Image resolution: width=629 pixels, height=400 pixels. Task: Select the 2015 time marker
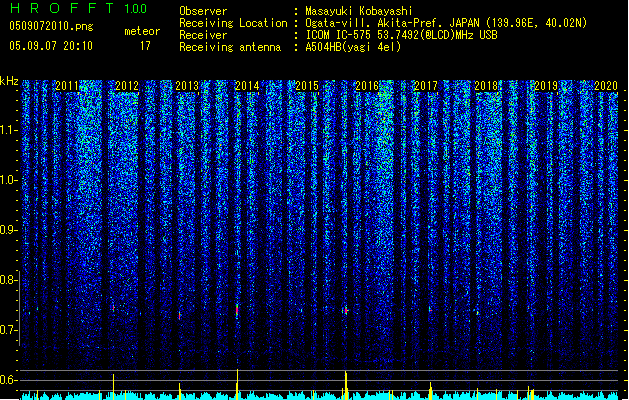pos(307,86)
